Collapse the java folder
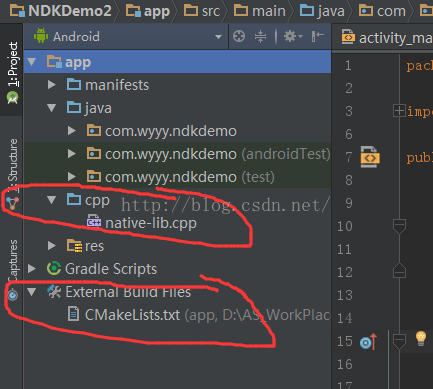Screen dimensions: 433x389 pos(51,108)
